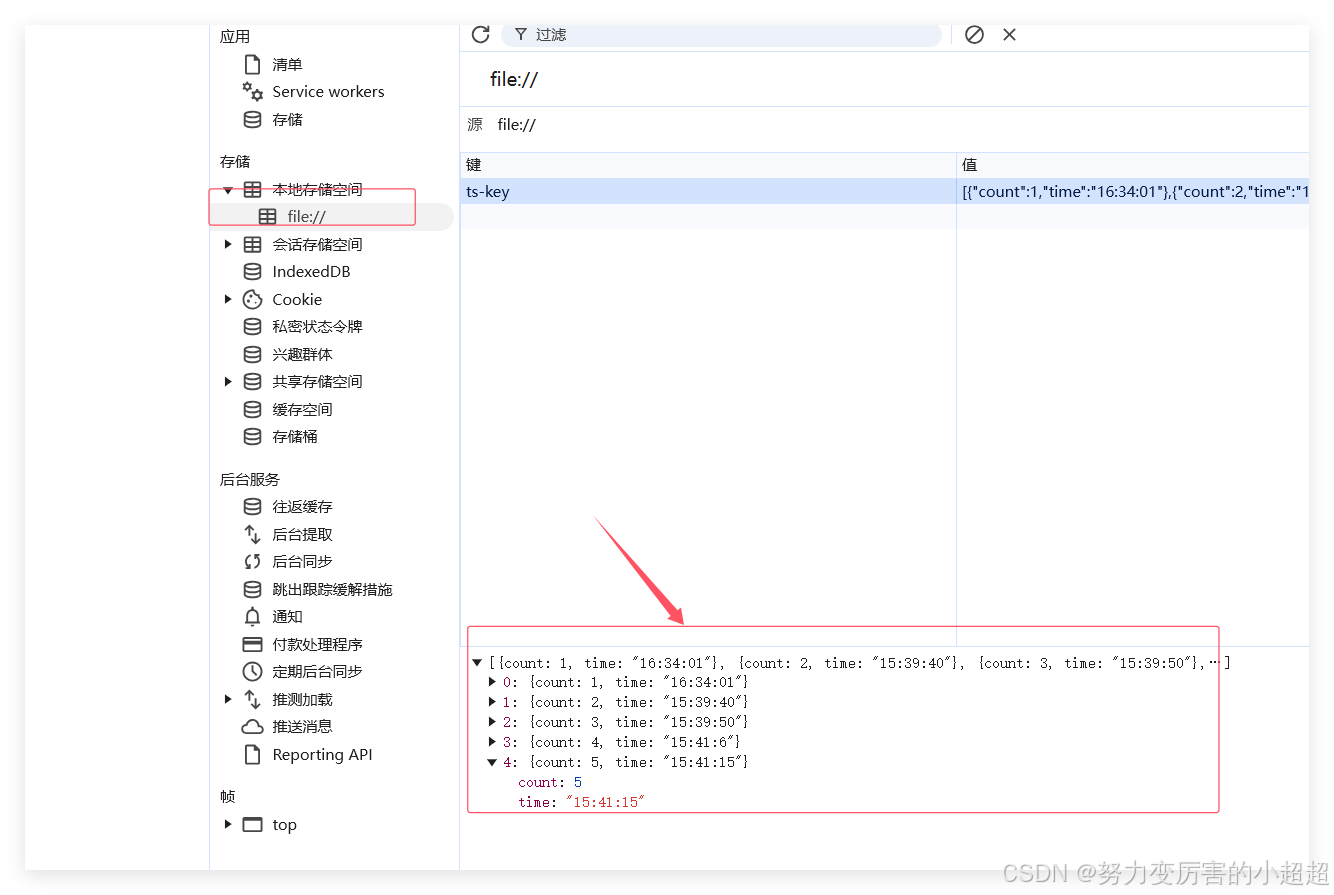Click the document icon beside Reporting API
This screenshot has height=895, width=1334.
click(x=253, y=755)
